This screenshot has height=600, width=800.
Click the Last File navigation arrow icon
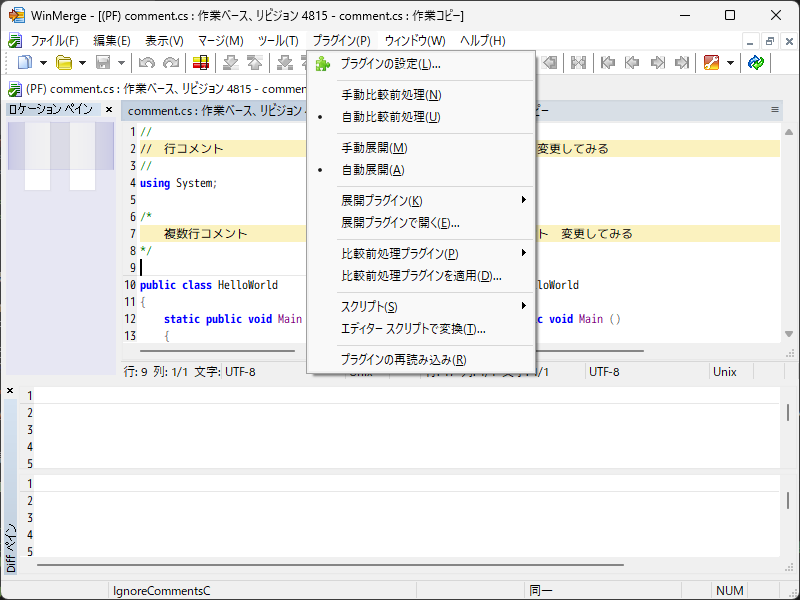tap(682, 63)
